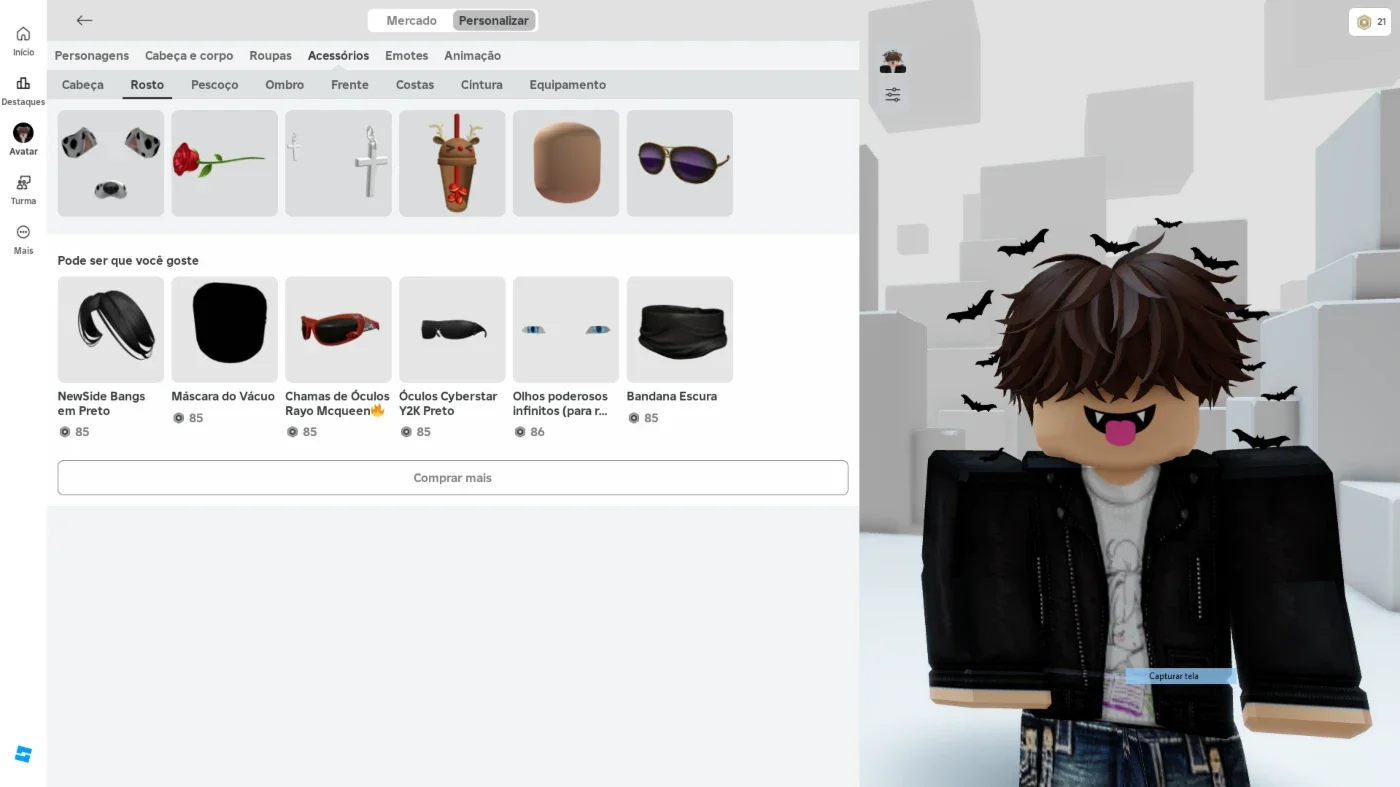Open the Personagens tab
The image size is (1400, 787).
[92, 56]
